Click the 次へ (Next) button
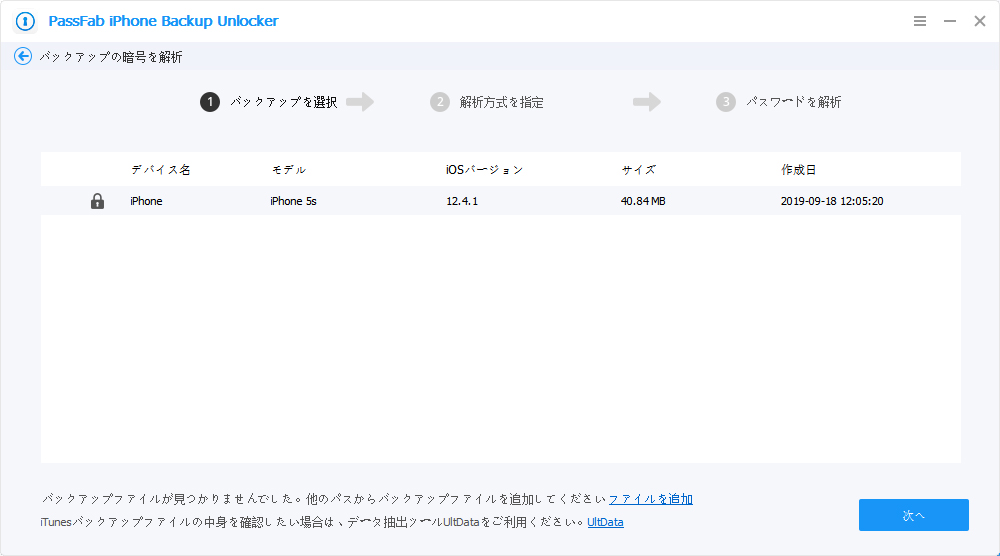This screenshot has width=1000, height=556. (913, 515)
